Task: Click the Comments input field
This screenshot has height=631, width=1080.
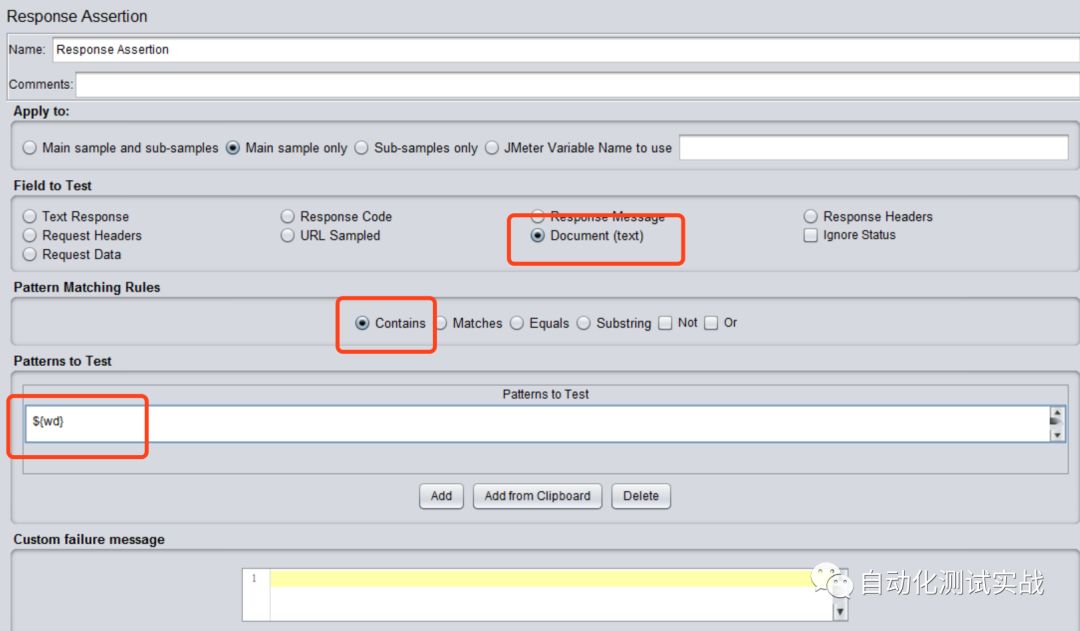Action: [577, 85]
